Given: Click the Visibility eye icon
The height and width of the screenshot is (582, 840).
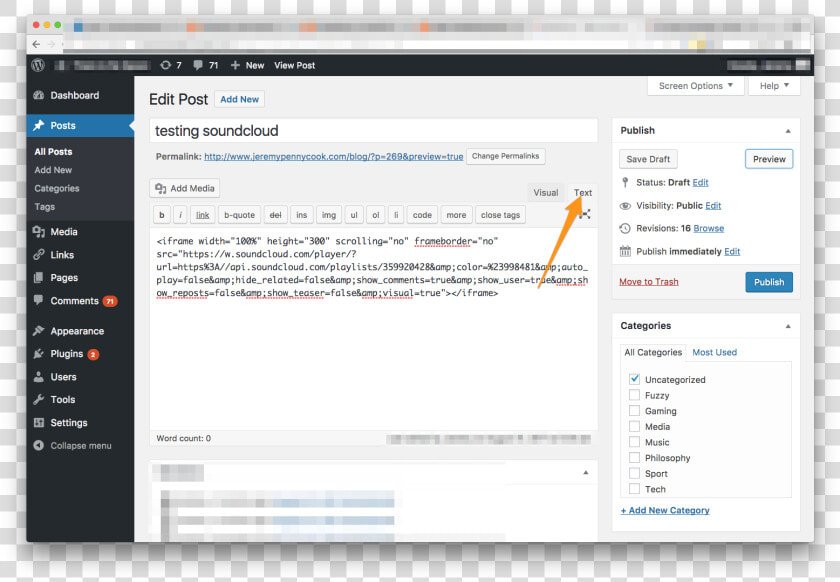Looking at the screenshot, I should pos(625,206).
